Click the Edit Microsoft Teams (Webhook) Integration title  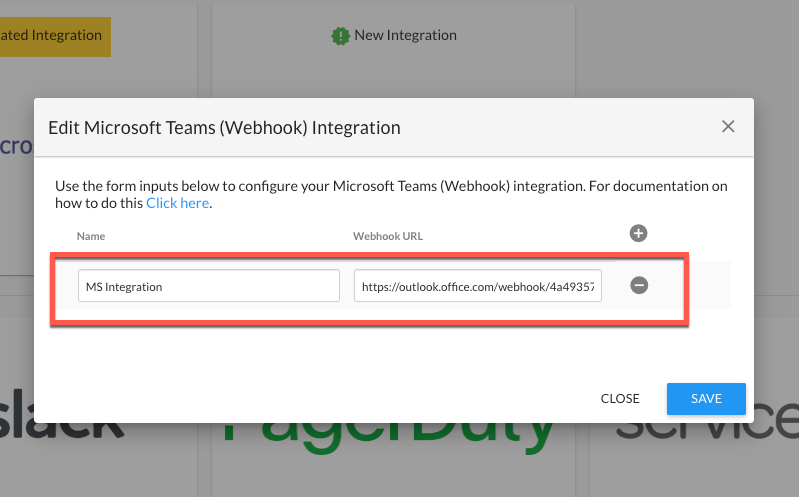click(224, 127)
